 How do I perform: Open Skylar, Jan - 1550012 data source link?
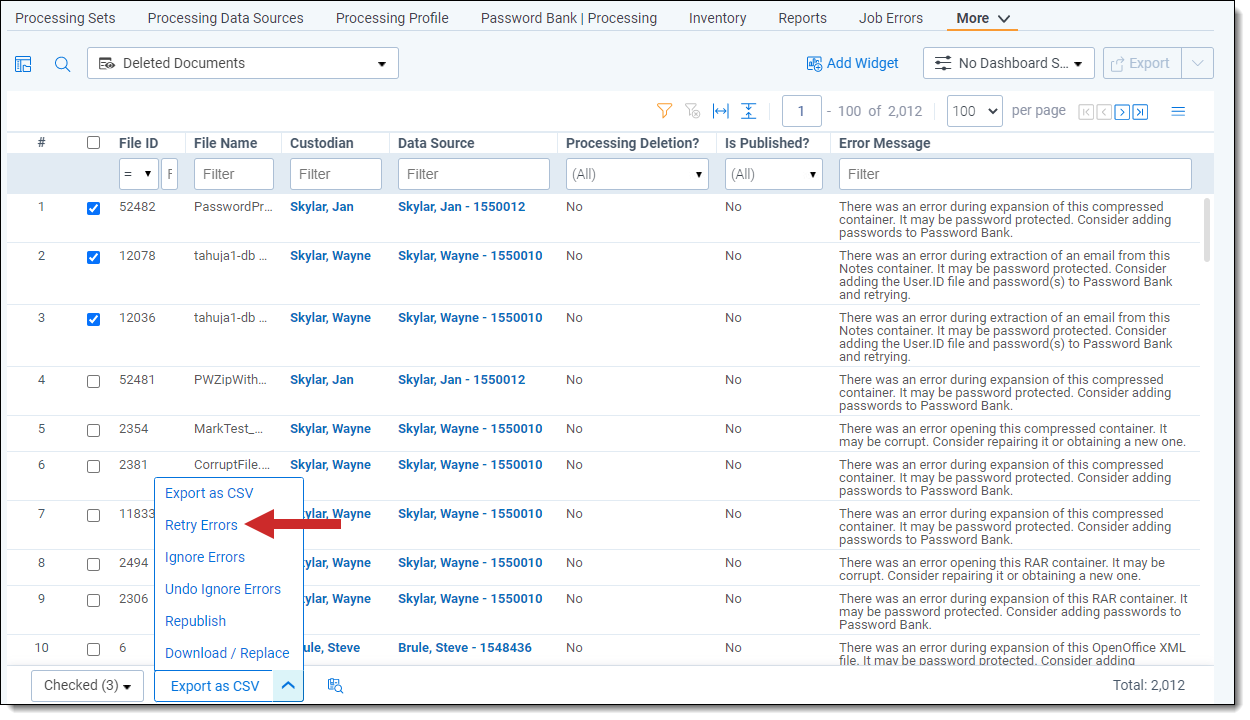tap(461, 207)
